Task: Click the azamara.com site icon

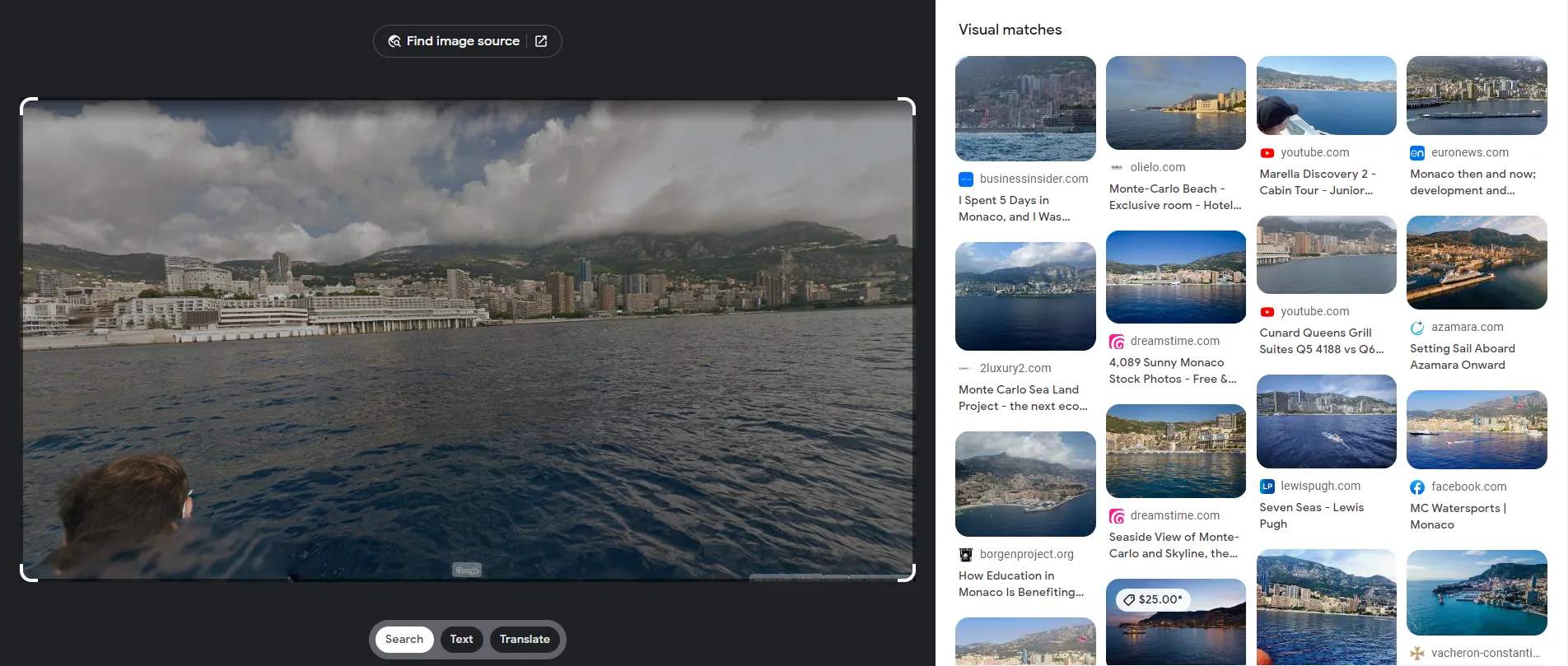Action: point(1417,328)
